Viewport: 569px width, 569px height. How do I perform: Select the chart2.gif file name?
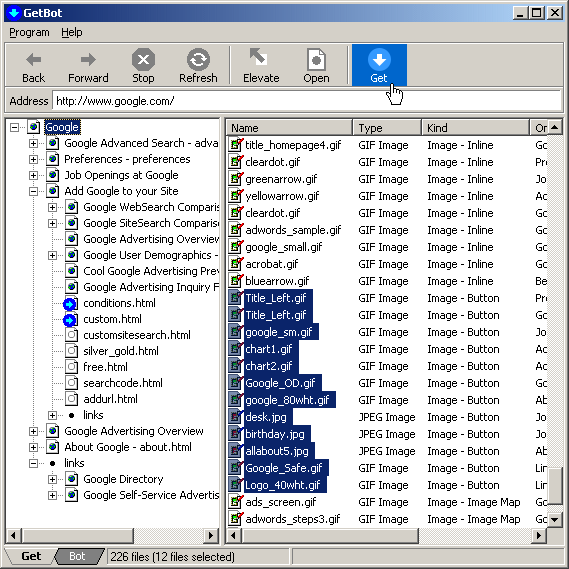coord(269,366)
